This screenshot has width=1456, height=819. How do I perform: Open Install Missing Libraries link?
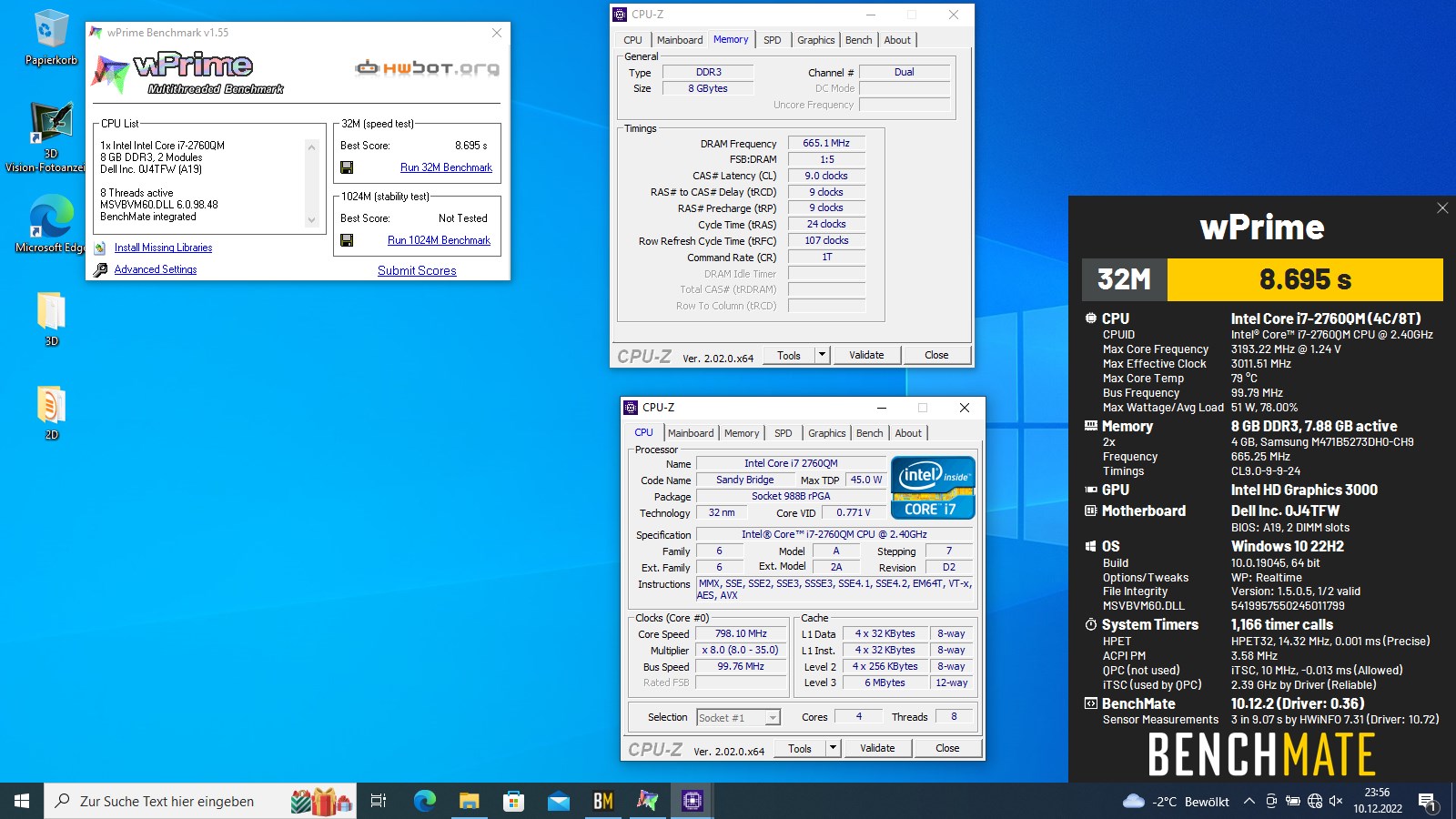coord(163,248)
